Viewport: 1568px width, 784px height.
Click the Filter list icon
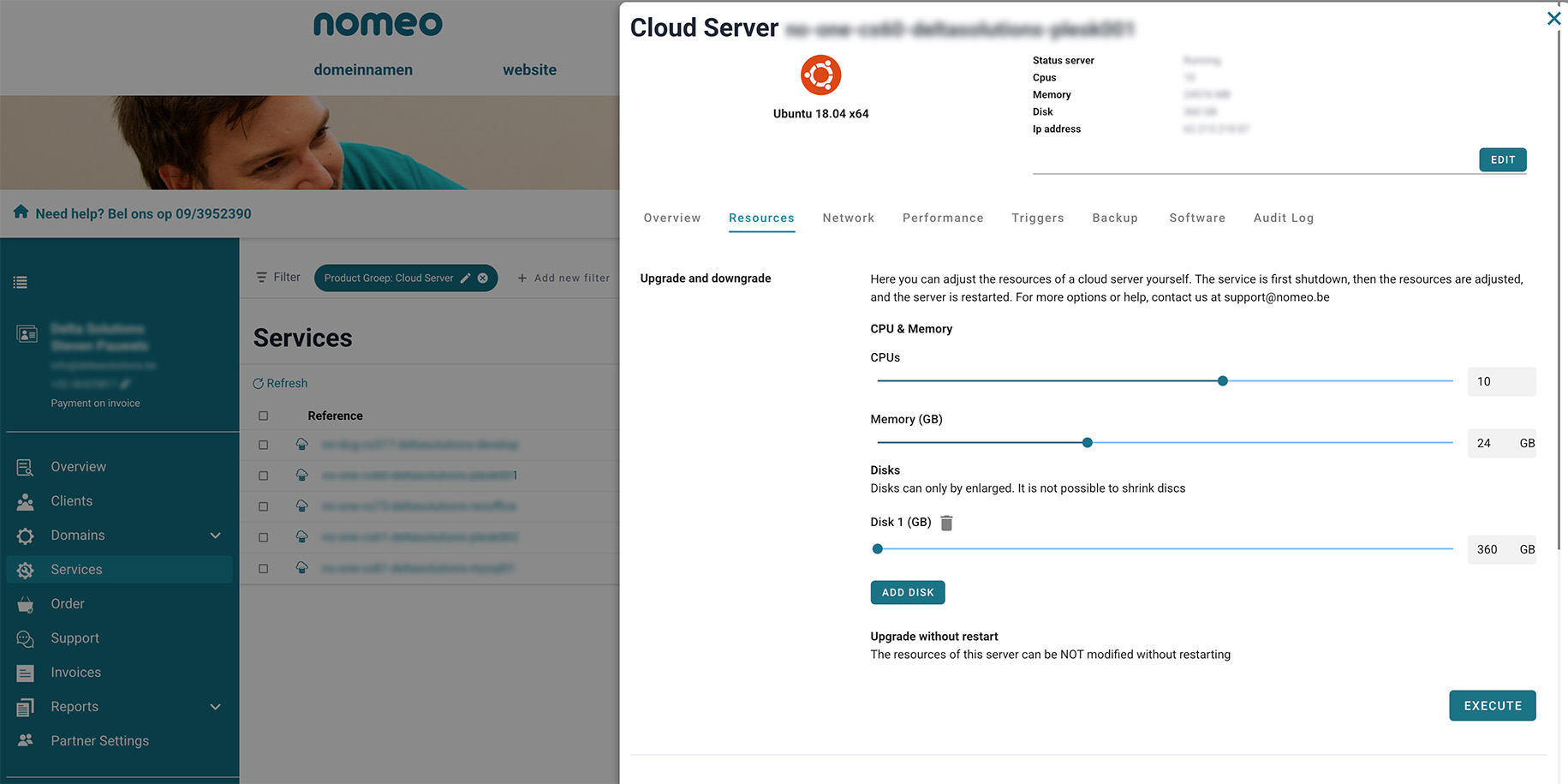point(261,278)
